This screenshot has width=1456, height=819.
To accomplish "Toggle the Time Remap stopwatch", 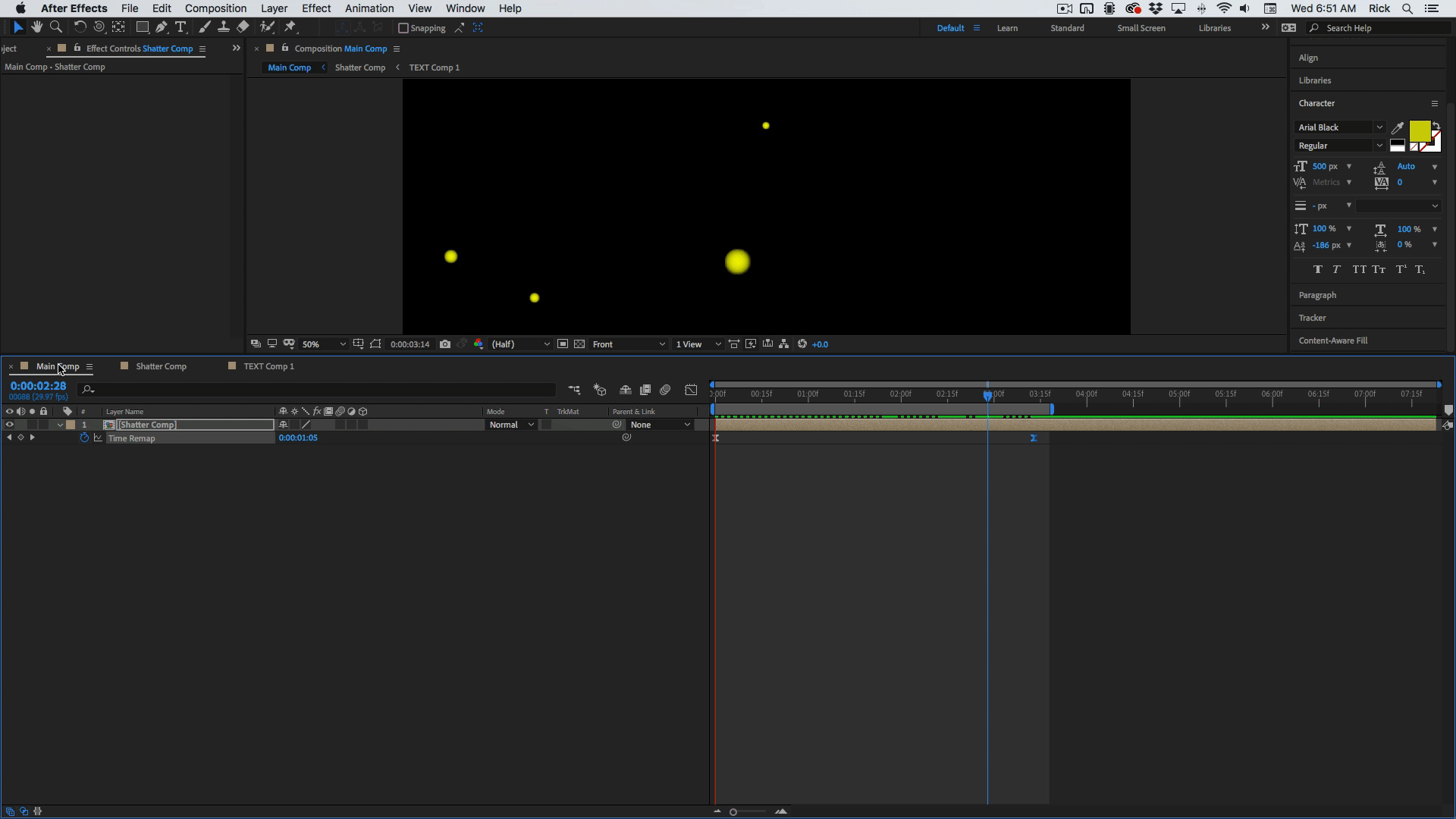I will [x=84, y=438].
